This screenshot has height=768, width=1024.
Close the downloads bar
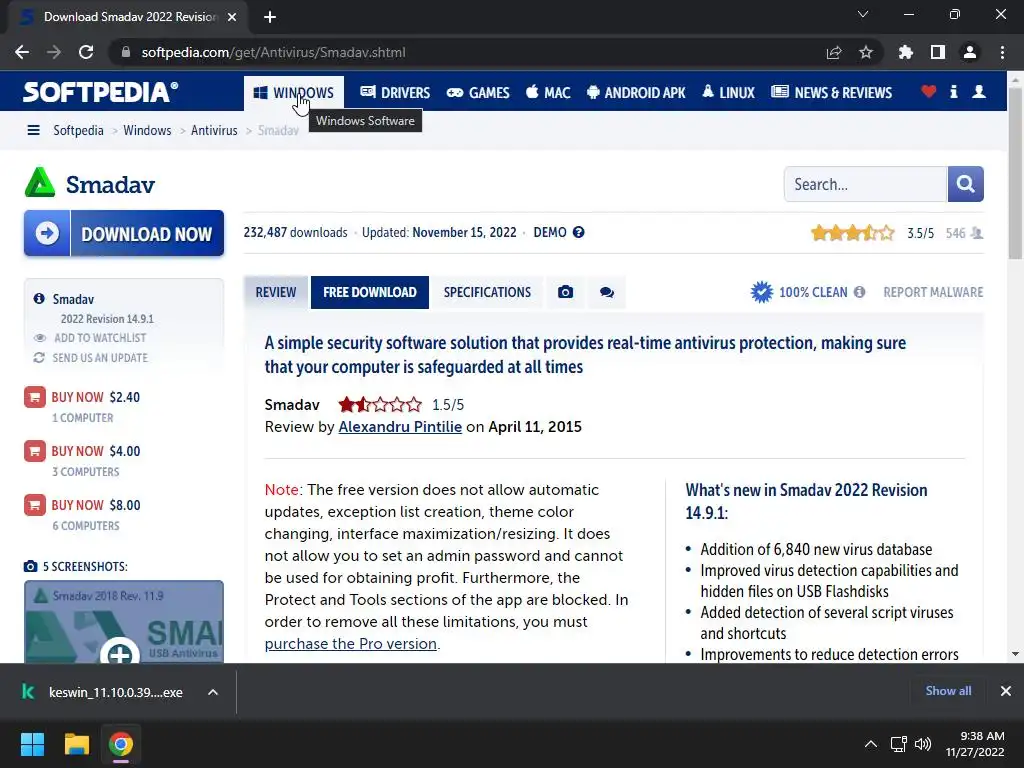click(1006, 691)
